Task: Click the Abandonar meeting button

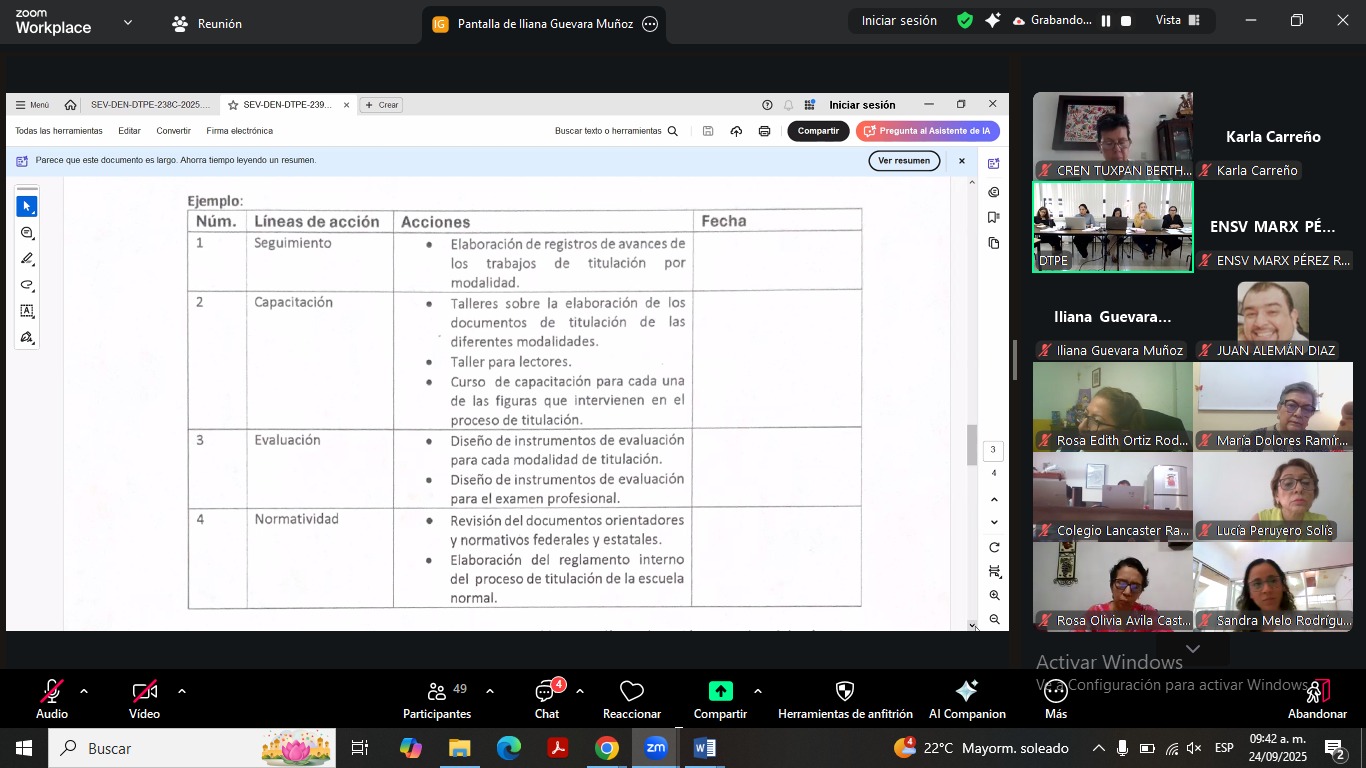Action: point(1317,699)
